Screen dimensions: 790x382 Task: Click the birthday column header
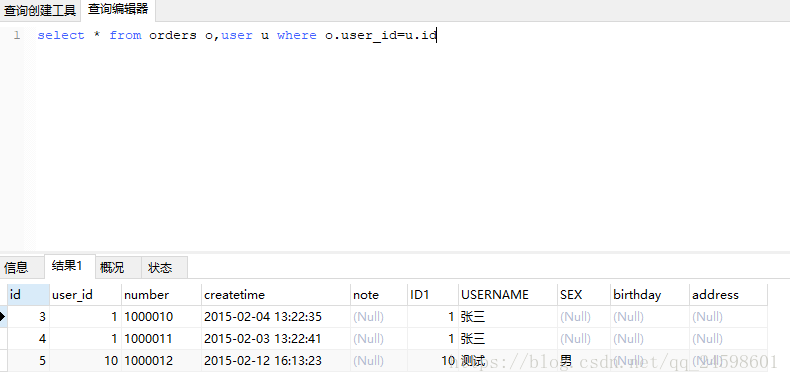tap(650, 295)
